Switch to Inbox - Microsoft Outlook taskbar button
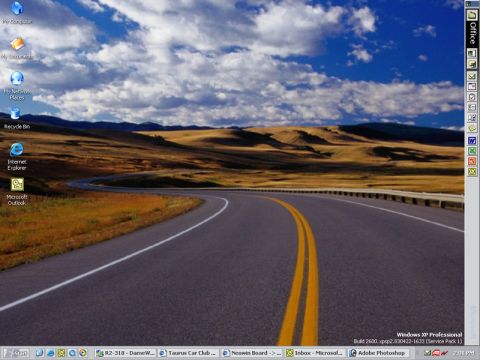Image resolution: width=480 pixels, height=360 pixels. coord(315,353)
